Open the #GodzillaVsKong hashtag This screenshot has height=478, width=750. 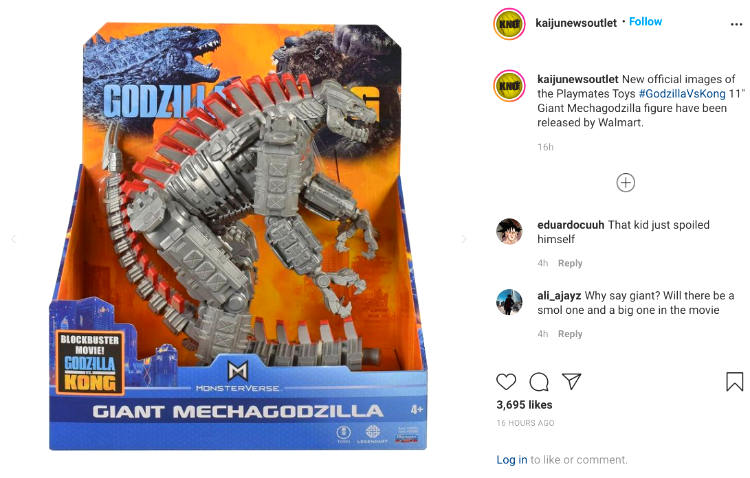[682, 93]
